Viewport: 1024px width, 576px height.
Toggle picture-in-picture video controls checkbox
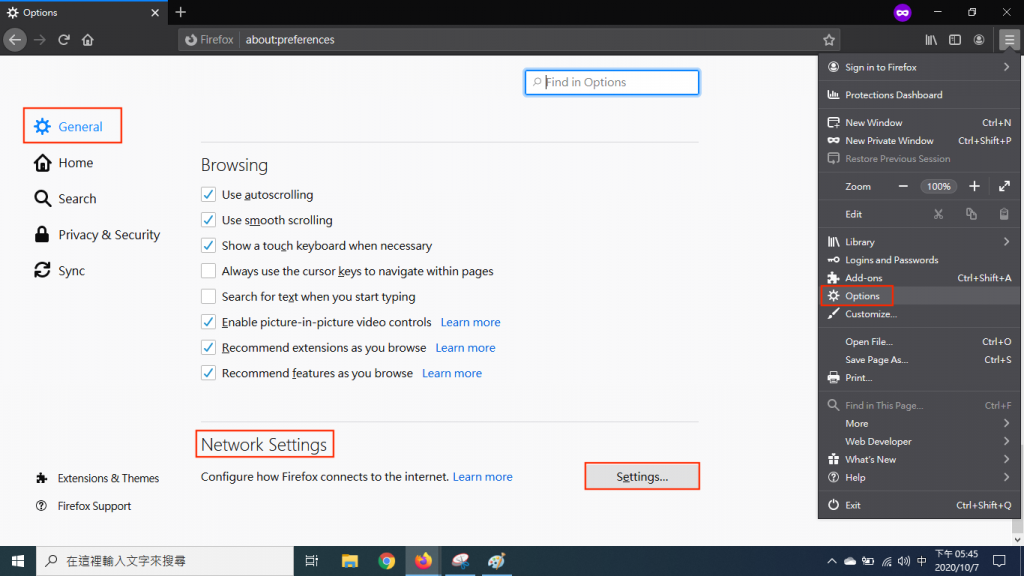[208, 322]
